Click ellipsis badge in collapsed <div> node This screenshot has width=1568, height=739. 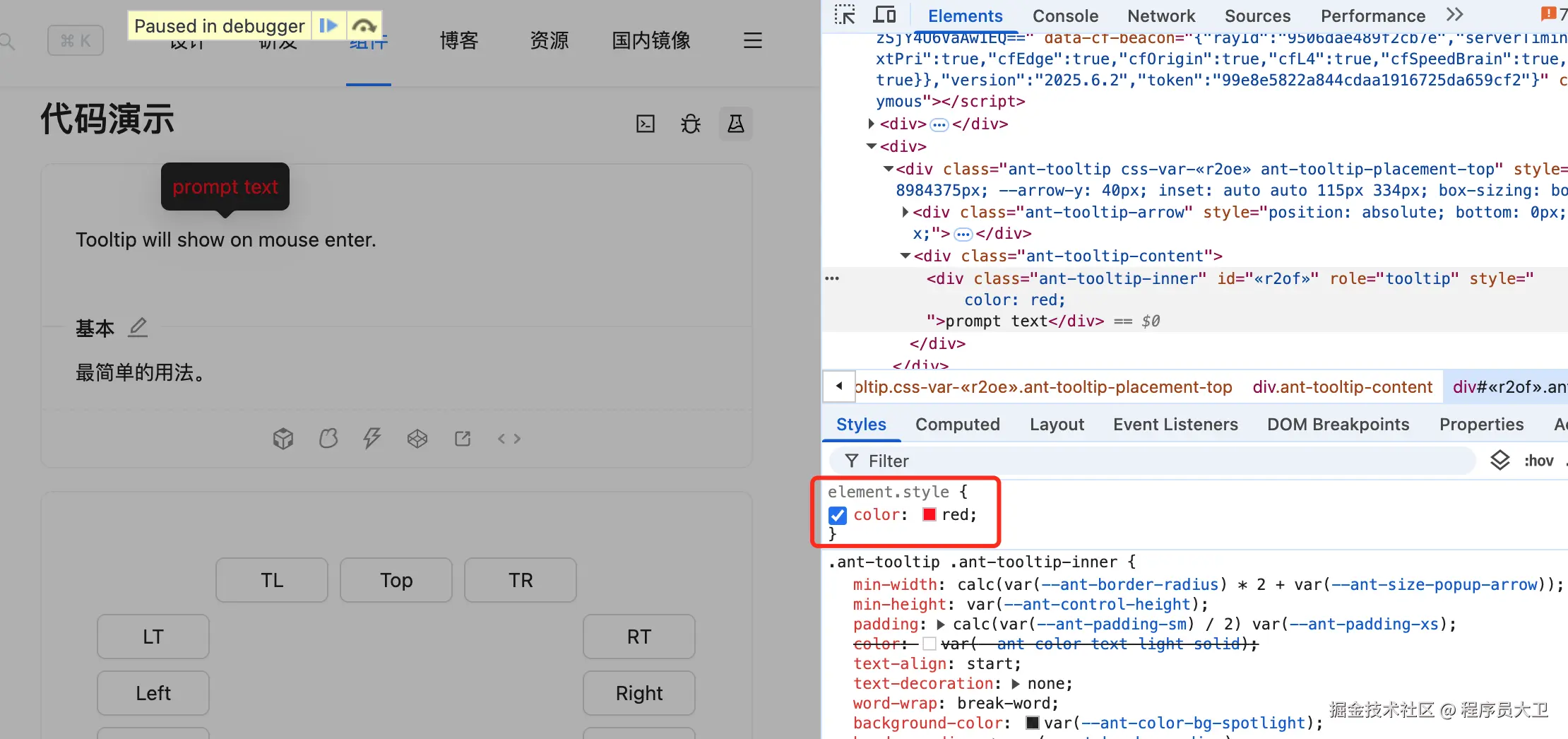click(939, 125)
